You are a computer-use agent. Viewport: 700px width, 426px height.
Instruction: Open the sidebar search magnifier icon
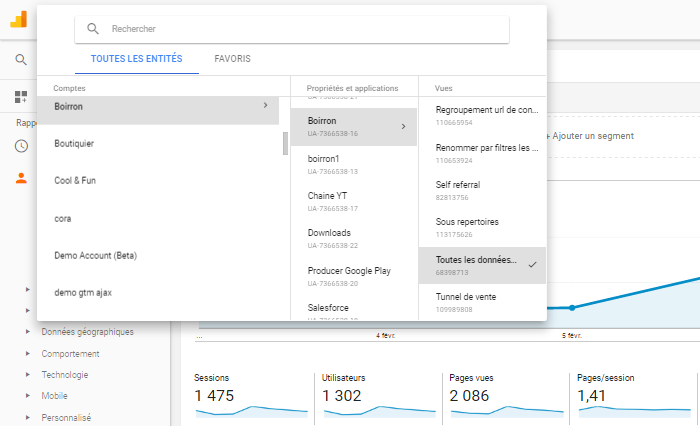click(x=21, y=59)
